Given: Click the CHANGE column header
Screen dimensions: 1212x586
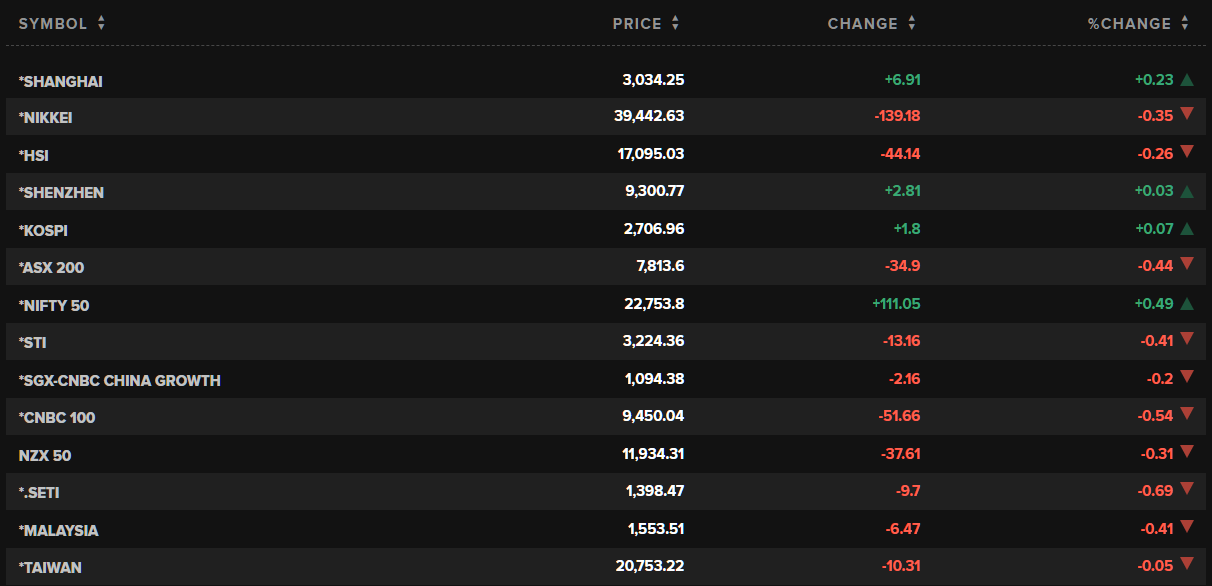Looking at the screenshot, I should click(862, 23).
